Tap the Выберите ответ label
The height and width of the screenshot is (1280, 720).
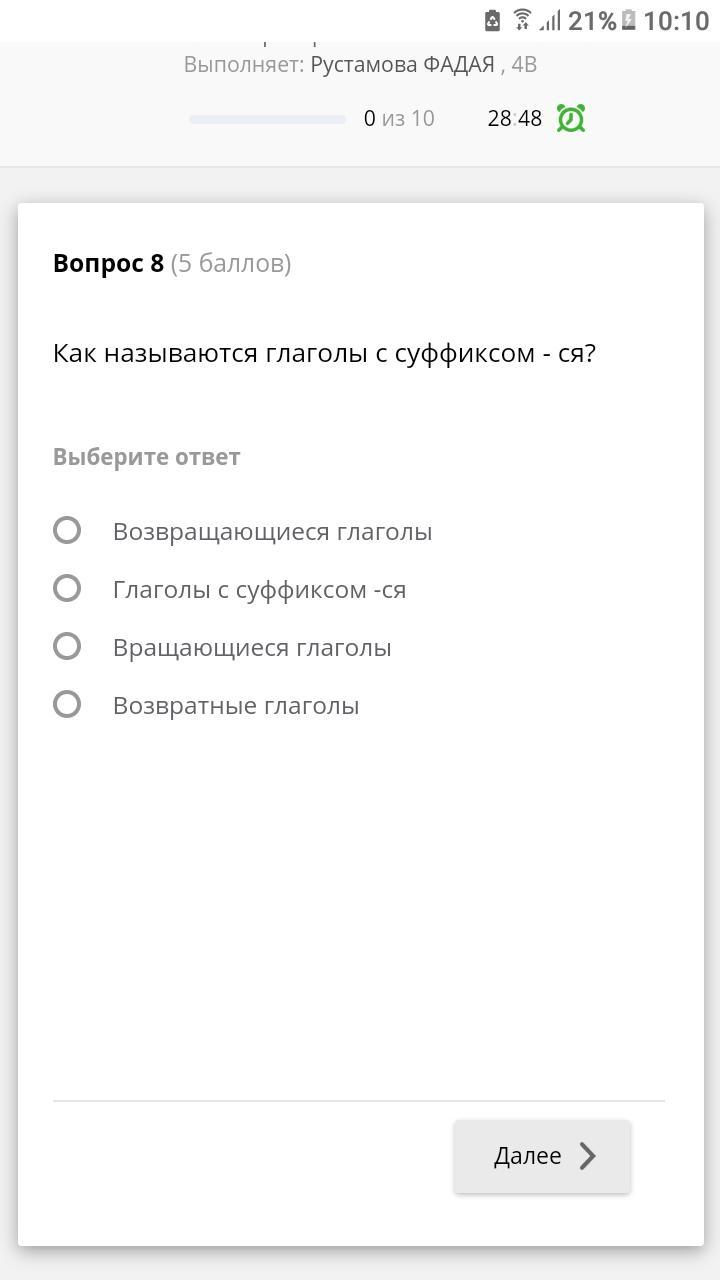(x=146, y=457)
